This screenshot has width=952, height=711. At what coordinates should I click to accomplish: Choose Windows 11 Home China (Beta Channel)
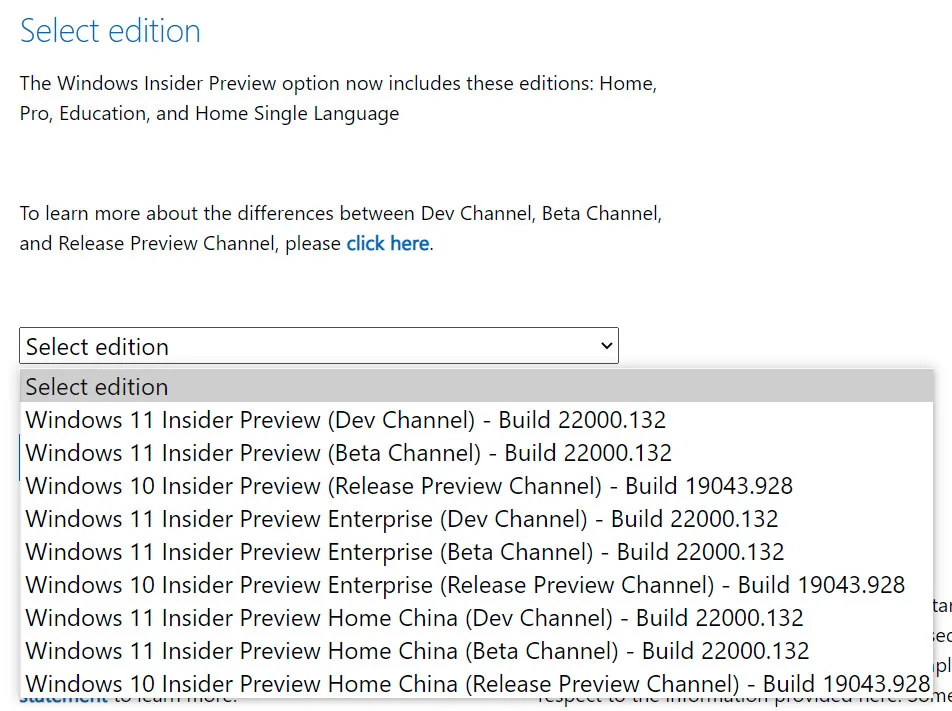(477, 650)
